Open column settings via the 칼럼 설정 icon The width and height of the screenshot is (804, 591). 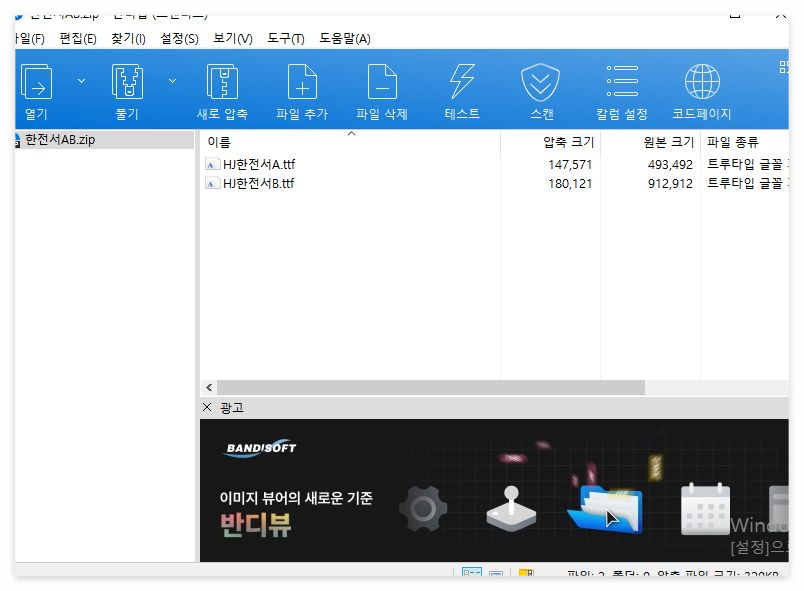621,88
